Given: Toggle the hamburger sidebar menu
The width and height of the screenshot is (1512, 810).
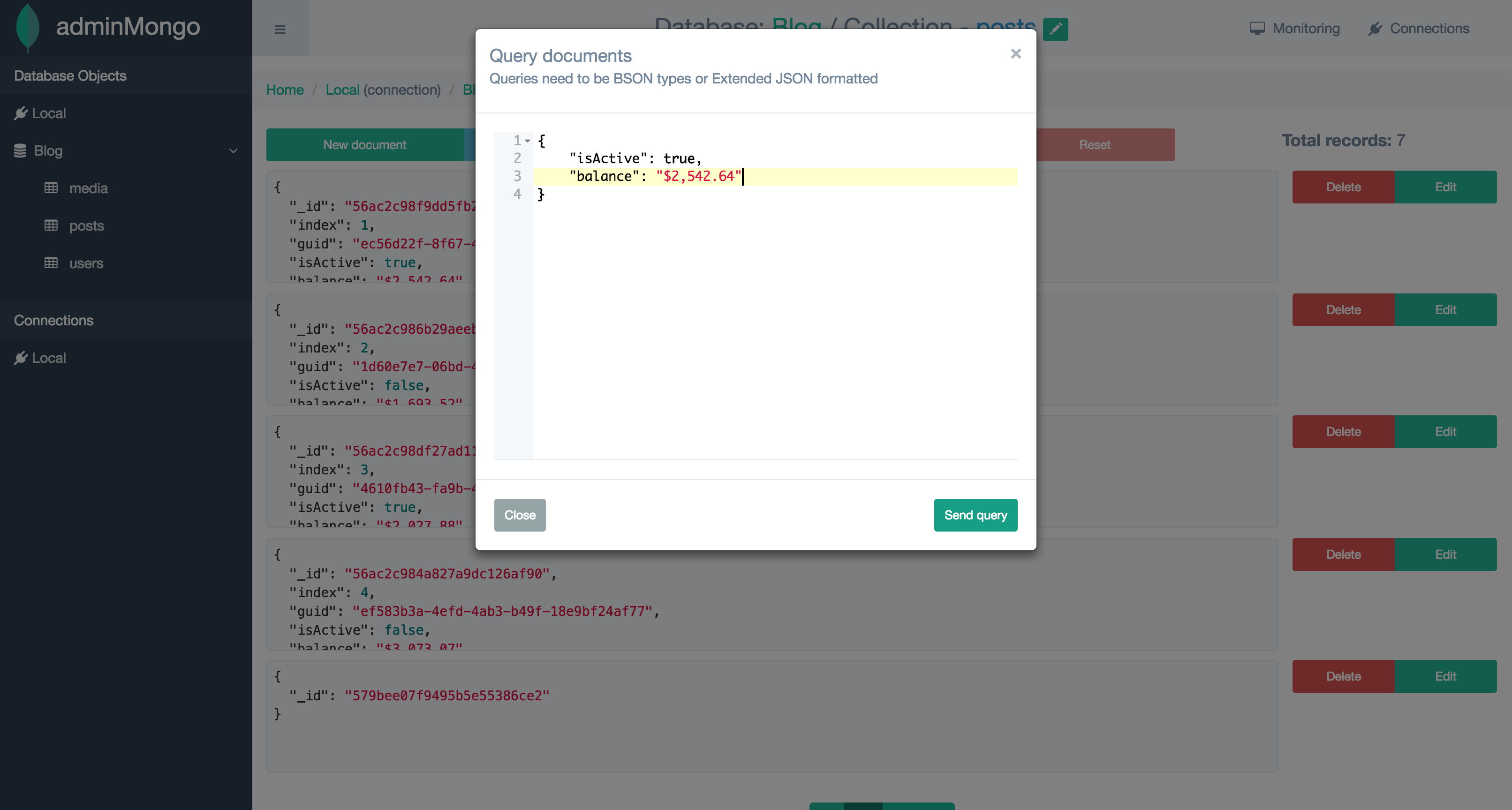Looking at the screenshot, I should (x=280, y=29).
